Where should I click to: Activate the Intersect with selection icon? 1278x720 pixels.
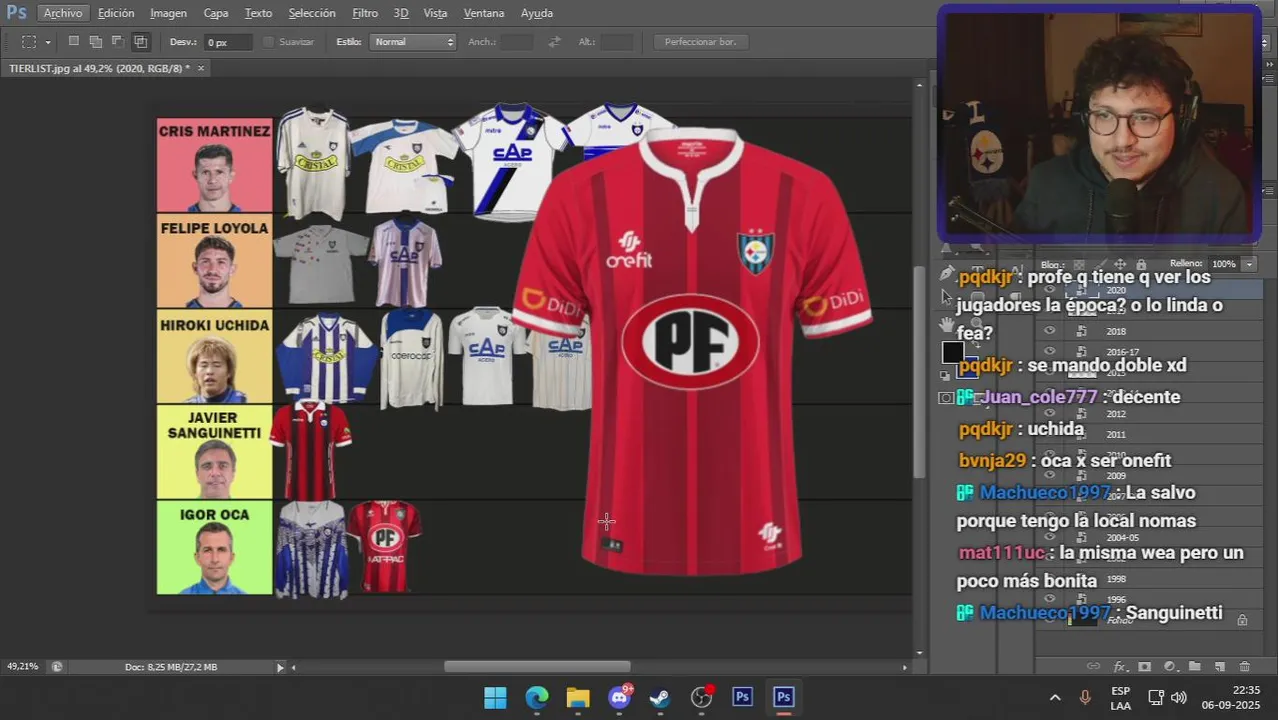point(140,42)
